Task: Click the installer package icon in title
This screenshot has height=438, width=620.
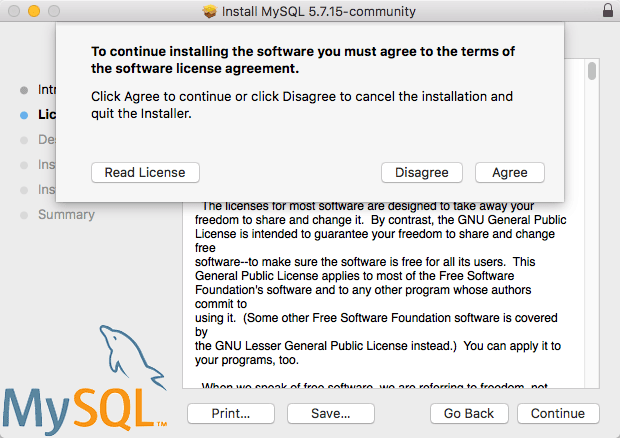Action: point(210,11)
